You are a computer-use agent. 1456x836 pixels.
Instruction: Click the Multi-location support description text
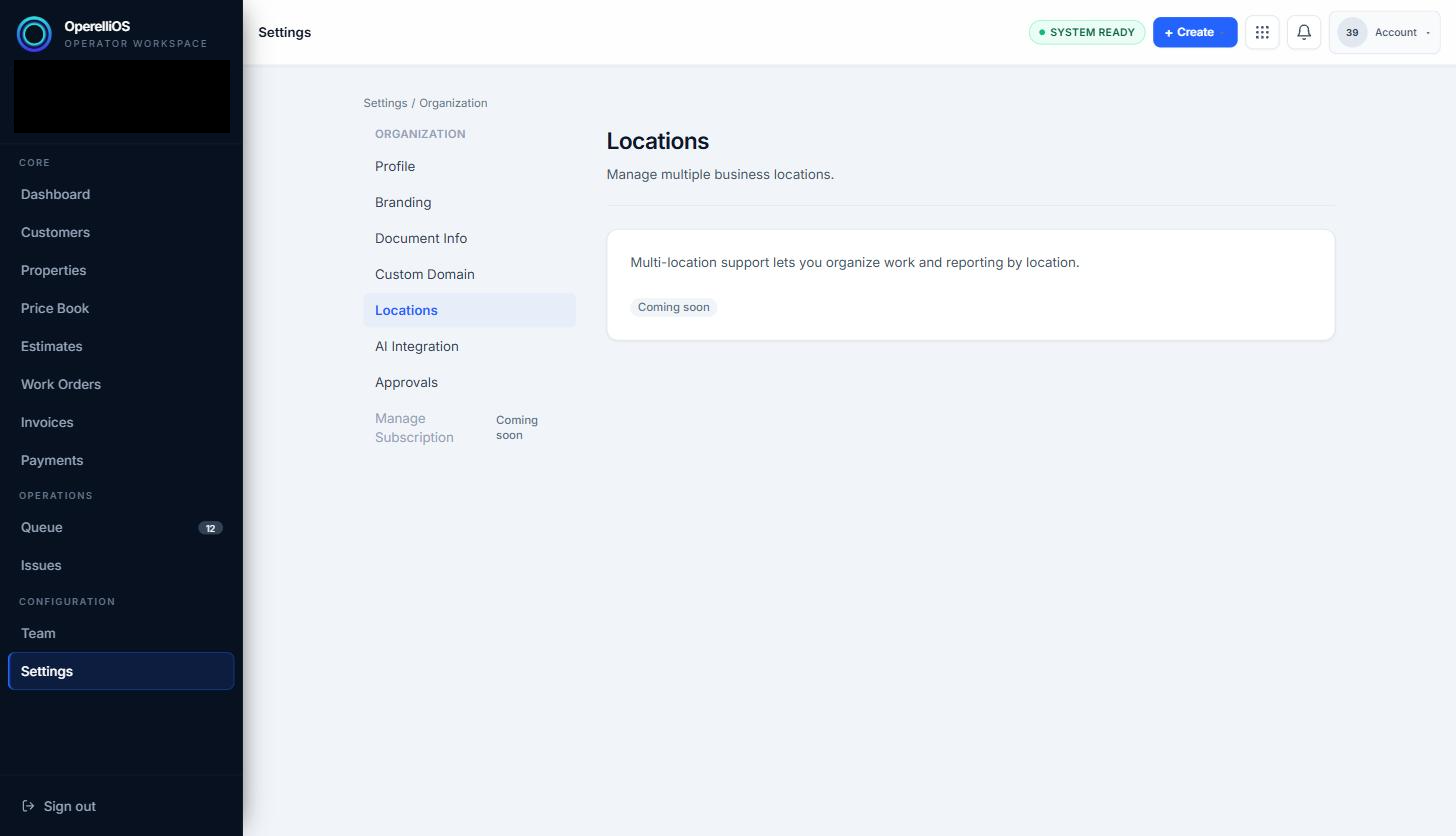(x=854, y=262)
